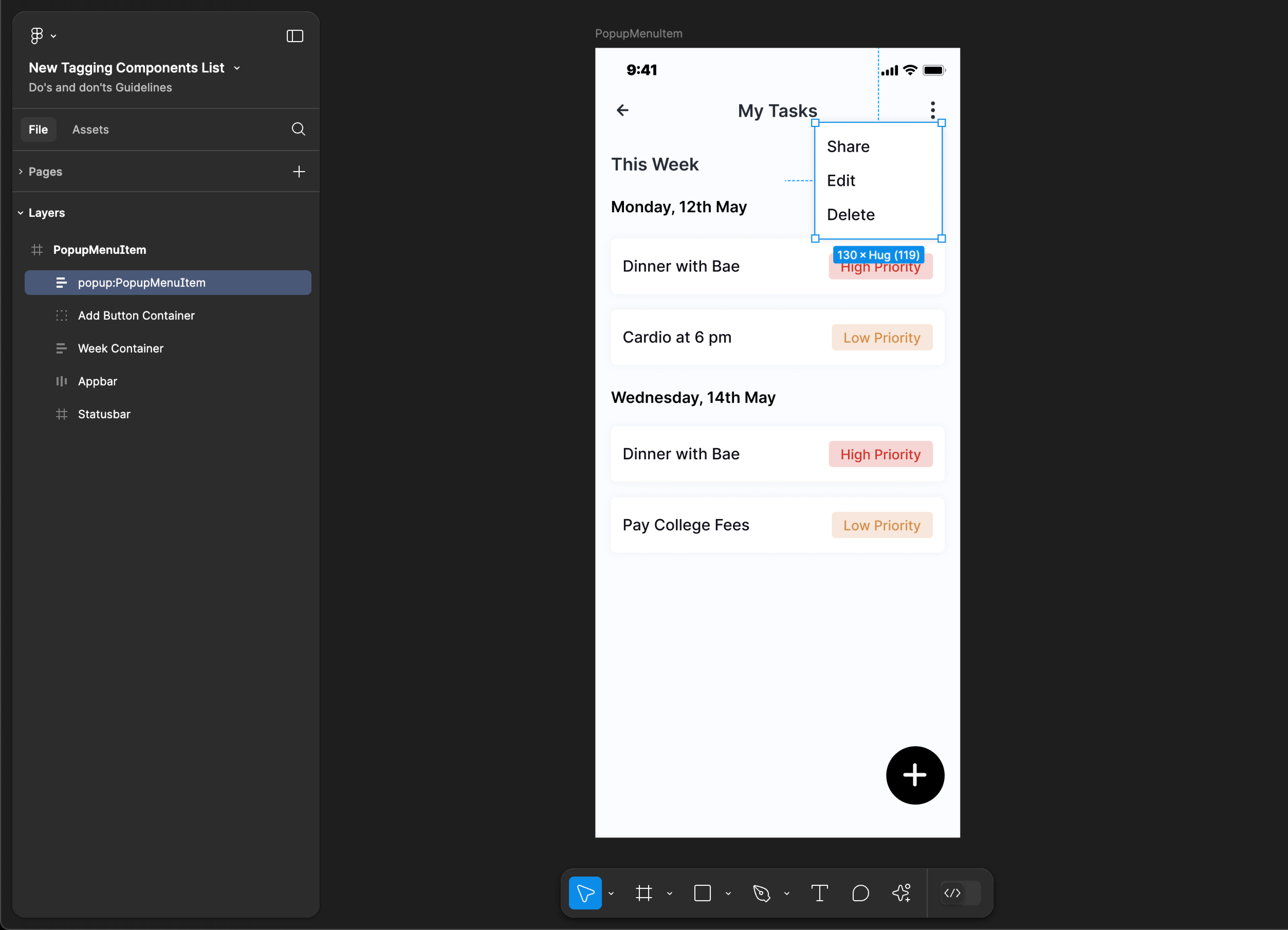
Task: Choose Delete in the popup menu
Action: (851, 215)
